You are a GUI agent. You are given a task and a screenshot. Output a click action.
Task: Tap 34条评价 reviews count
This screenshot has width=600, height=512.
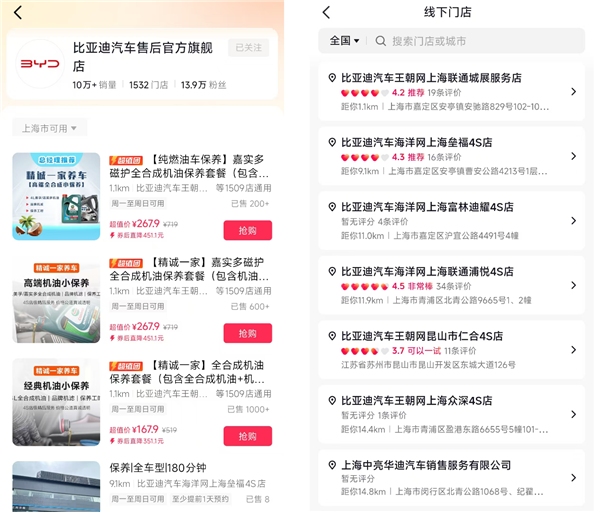click(454, 286)
